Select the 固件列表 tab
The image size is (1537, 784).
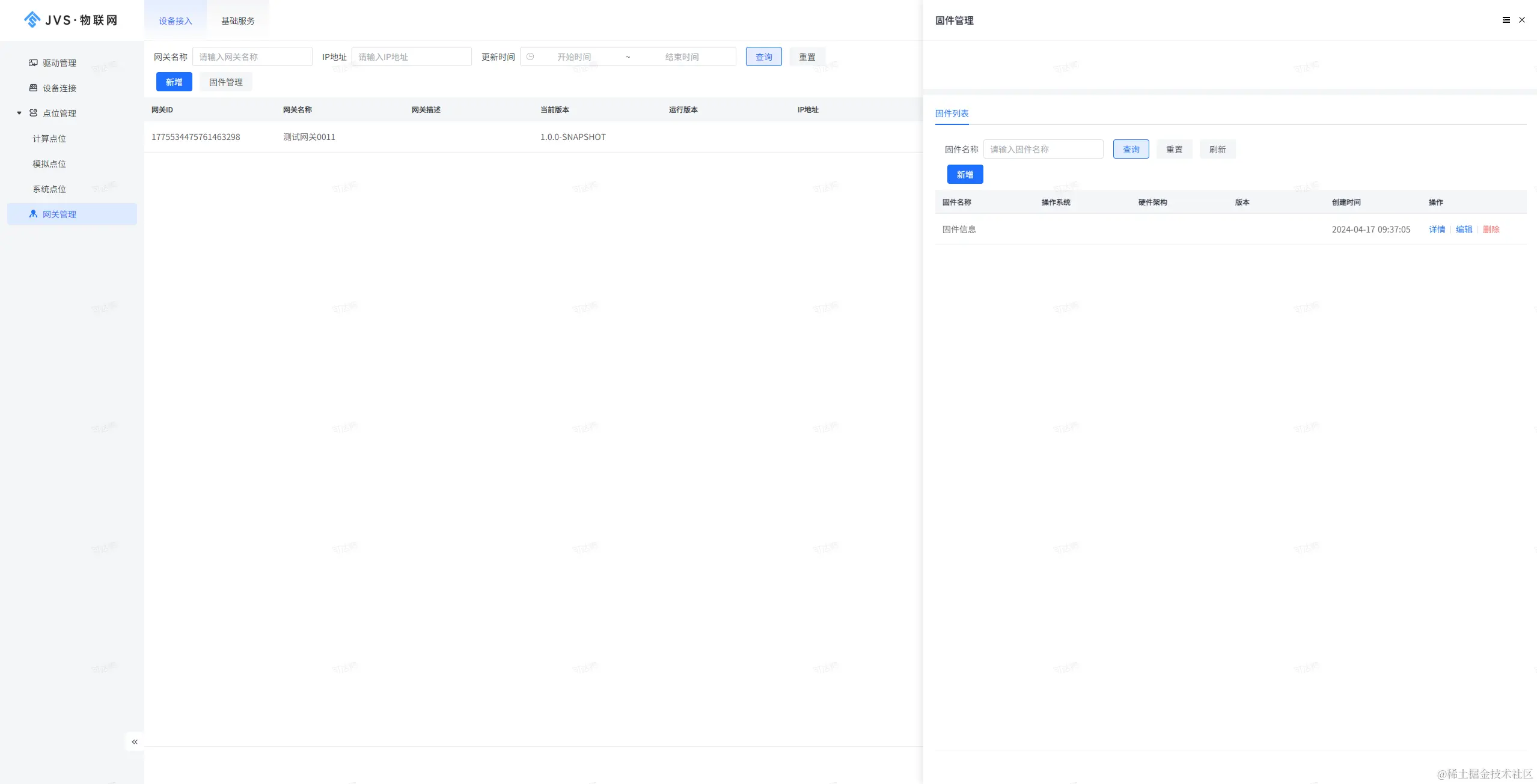[x=952, y=113]
